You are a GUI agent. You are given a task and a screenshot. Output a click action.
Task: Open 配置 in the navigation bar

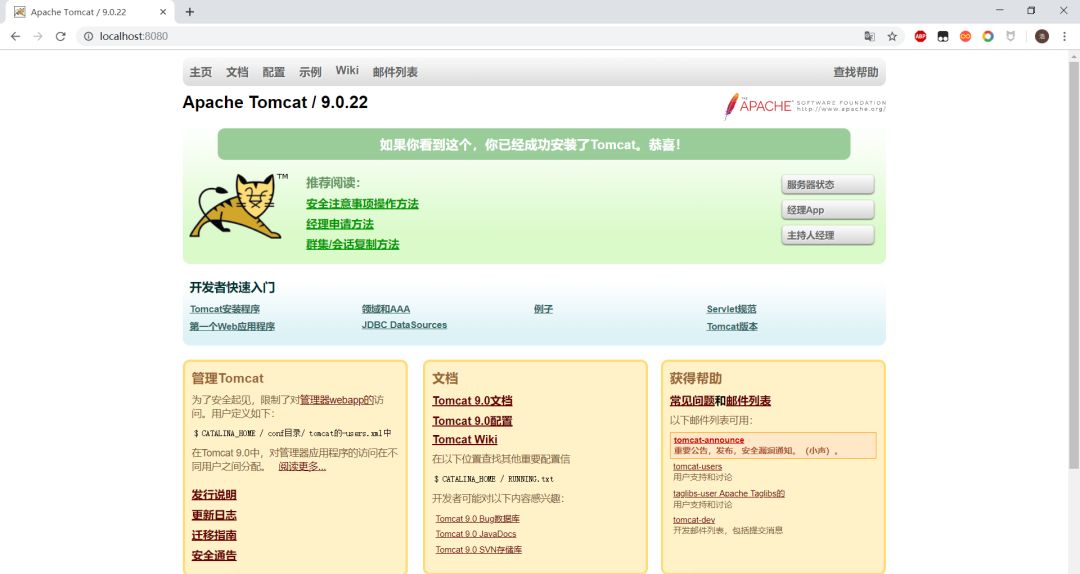[x=273, y=72]
